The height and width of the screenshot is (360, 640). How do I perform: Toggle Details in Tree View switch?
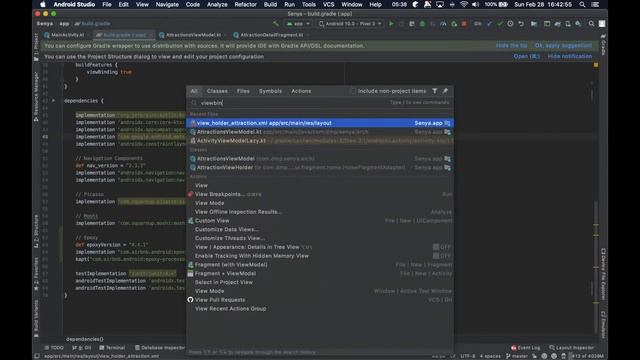(442, 247)
